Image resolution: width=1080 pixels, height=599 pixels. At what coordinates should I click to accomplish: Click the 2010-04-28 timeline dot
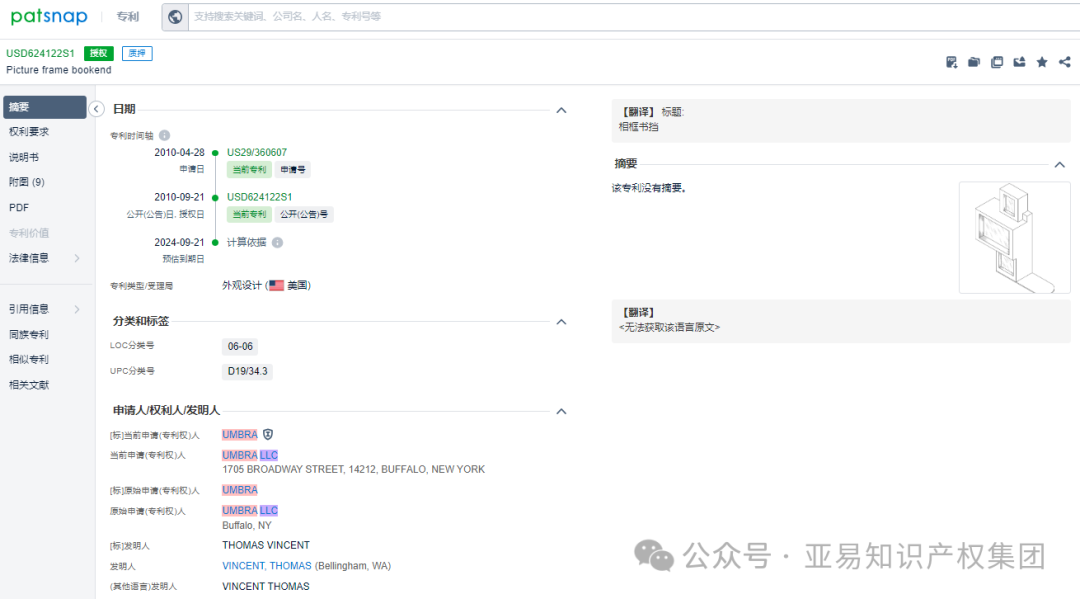click(215, 153)
